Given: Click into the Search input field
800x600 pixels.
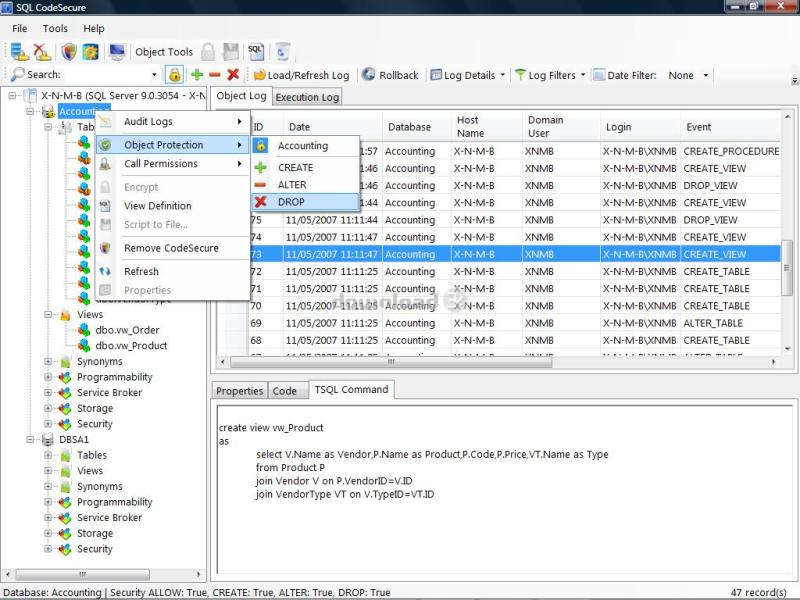Looking at the screenshot, I should (x=106, y=75).
